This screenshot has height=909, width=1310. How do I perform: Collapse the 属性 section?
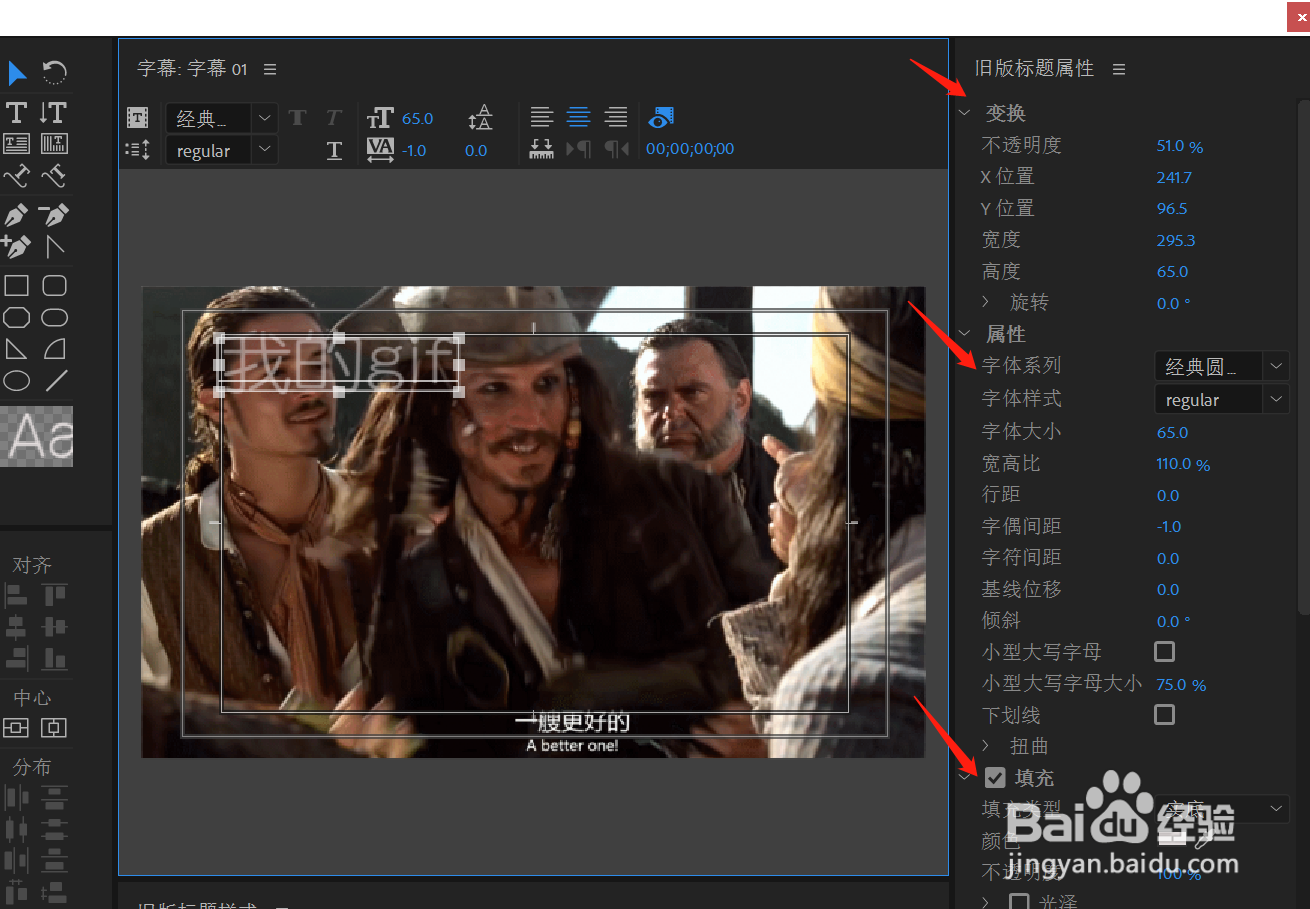coord(965,333)
